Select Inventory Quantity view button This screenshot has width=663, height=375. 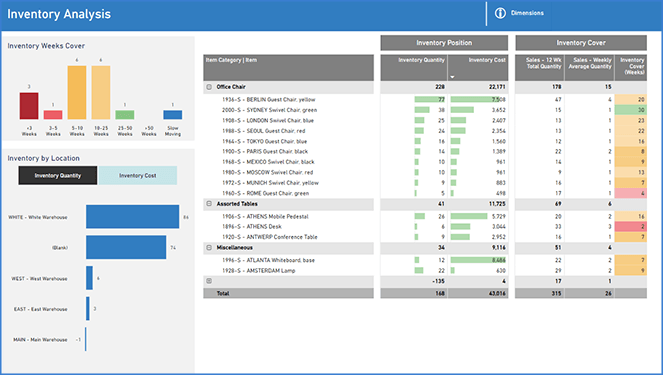click(58, 175)
